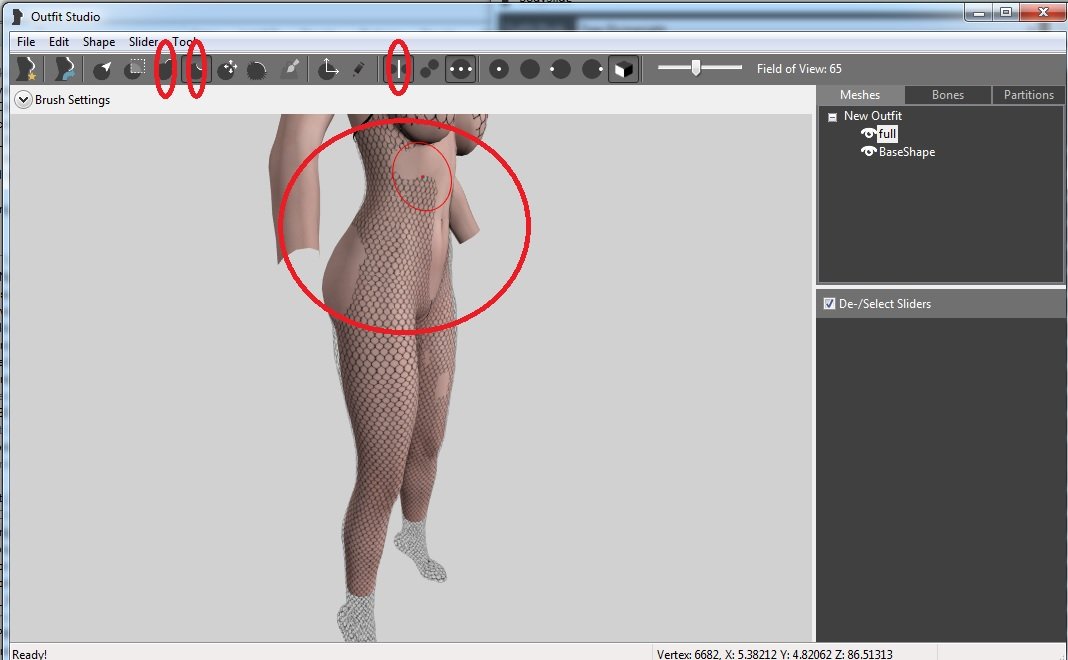Pick the spiky Smooth brush tool
The image size is (1068, 660).
click(257, 70)
